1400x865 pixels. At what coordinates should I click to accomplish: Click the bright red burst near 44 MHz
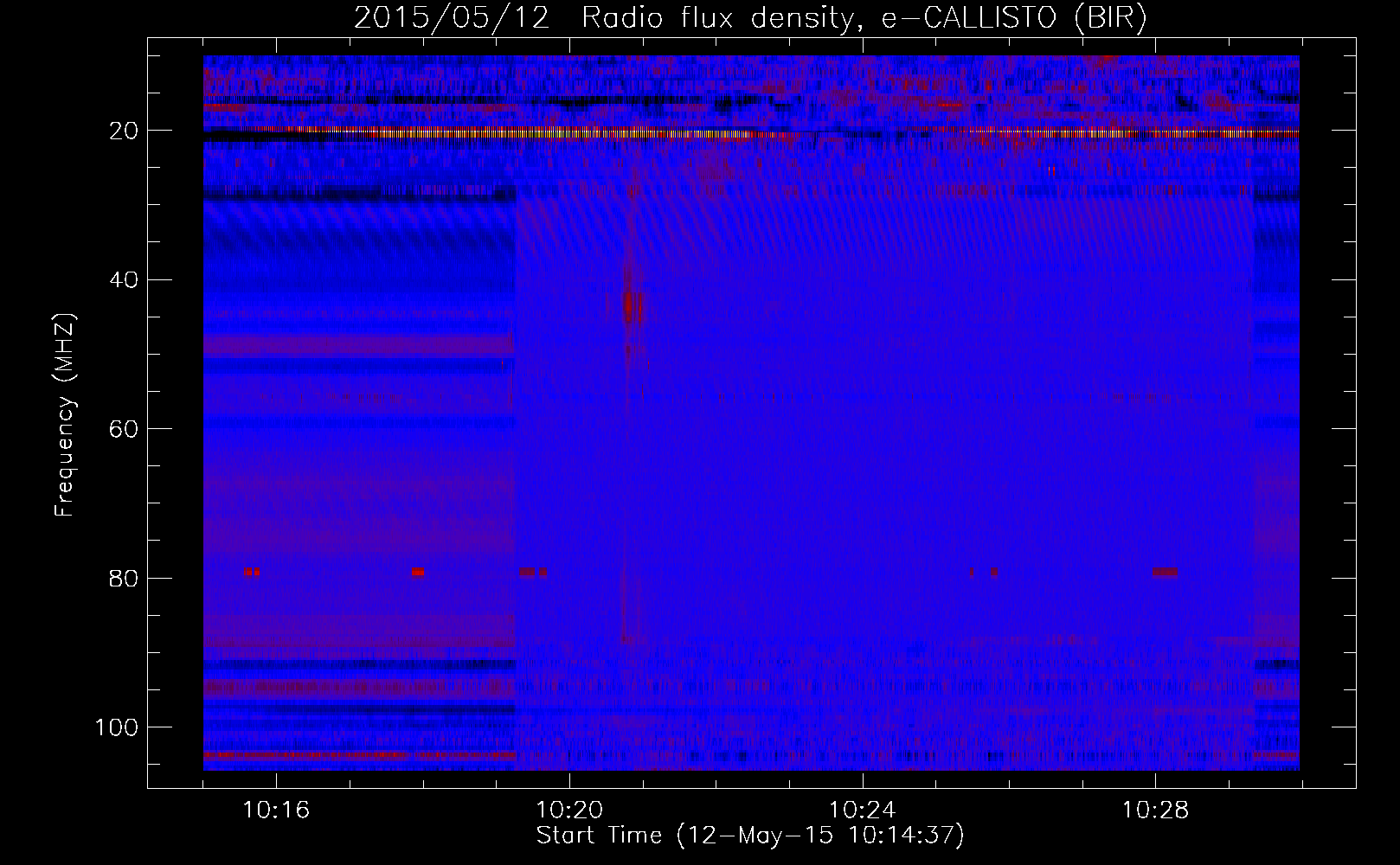pos(633,306)
